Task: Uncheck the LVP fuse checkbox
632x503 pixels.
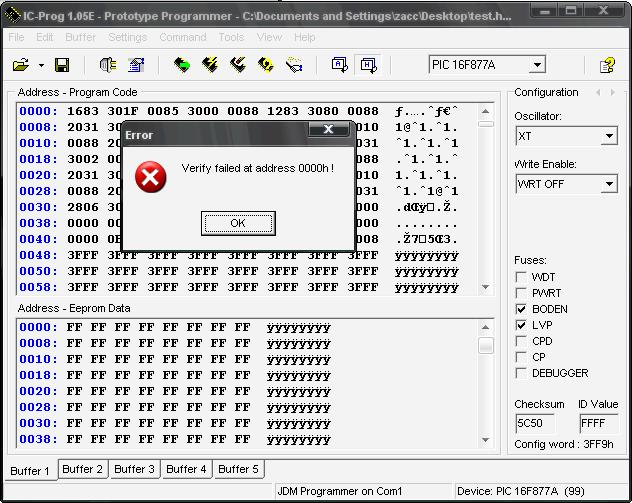Action: (521, 325)
